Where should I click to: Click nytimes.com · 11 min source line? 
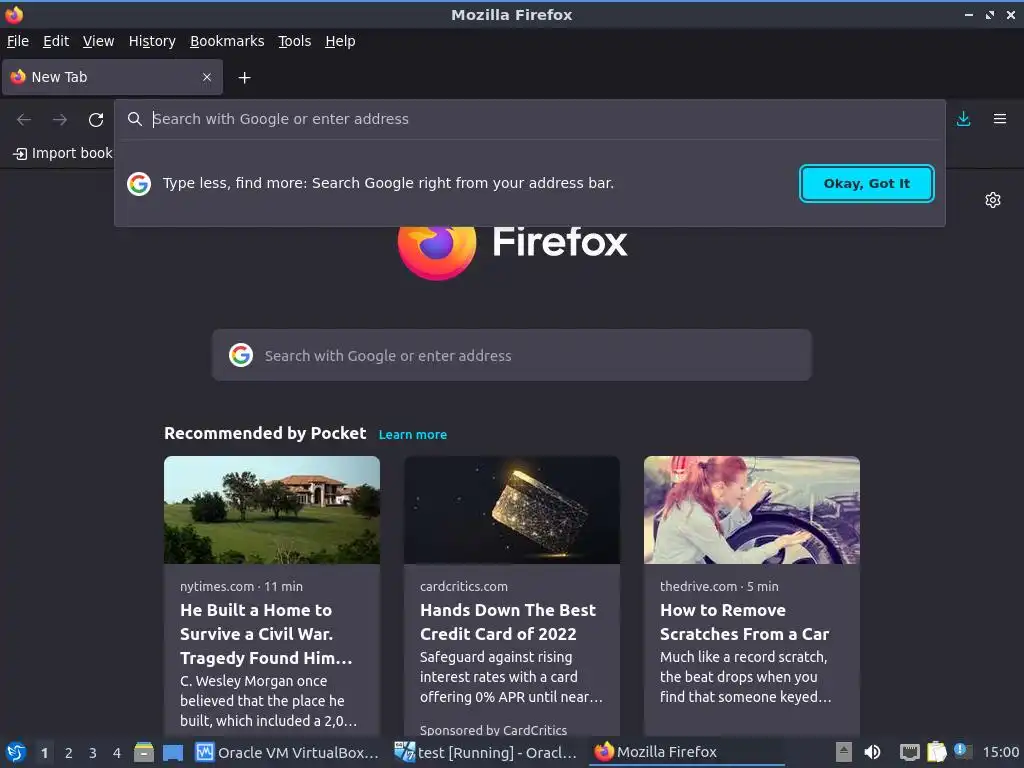[x=242, y=586]
